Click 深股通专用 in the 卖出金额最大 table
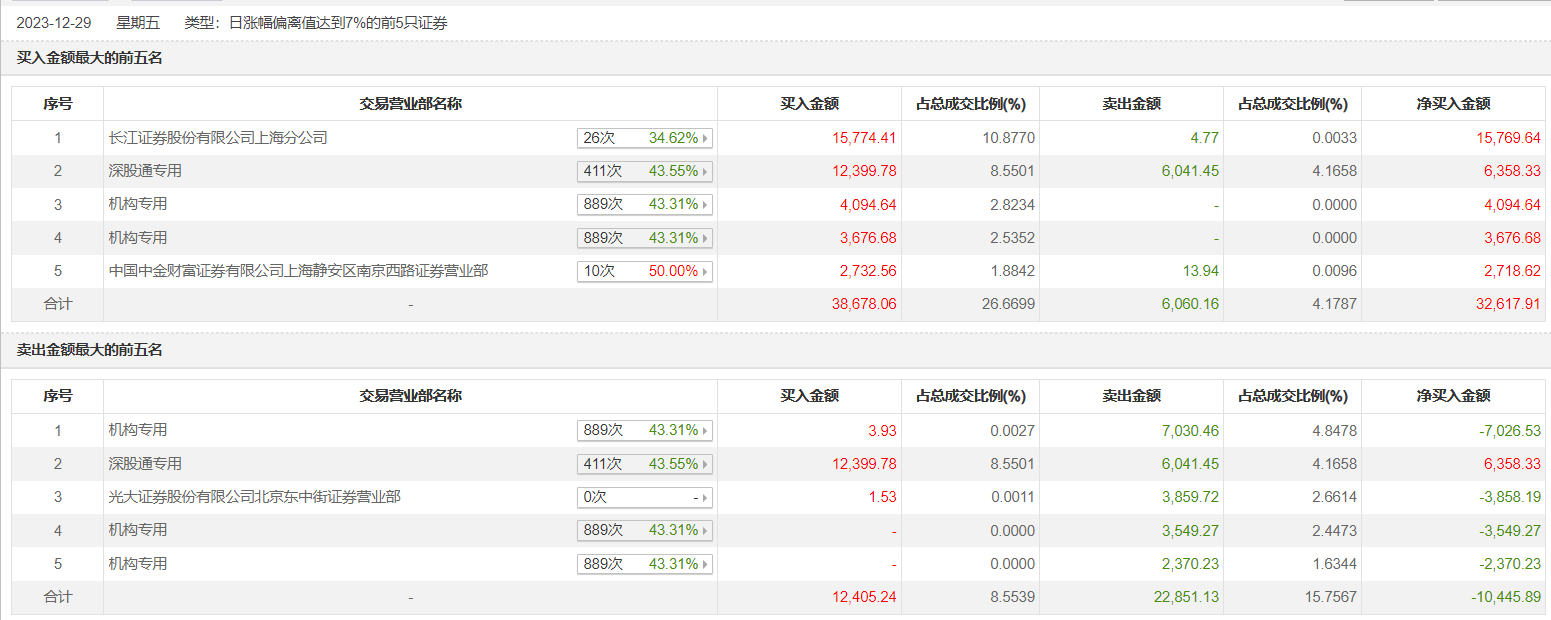This screenshot has height=620, width=1551. click(145, 464)
